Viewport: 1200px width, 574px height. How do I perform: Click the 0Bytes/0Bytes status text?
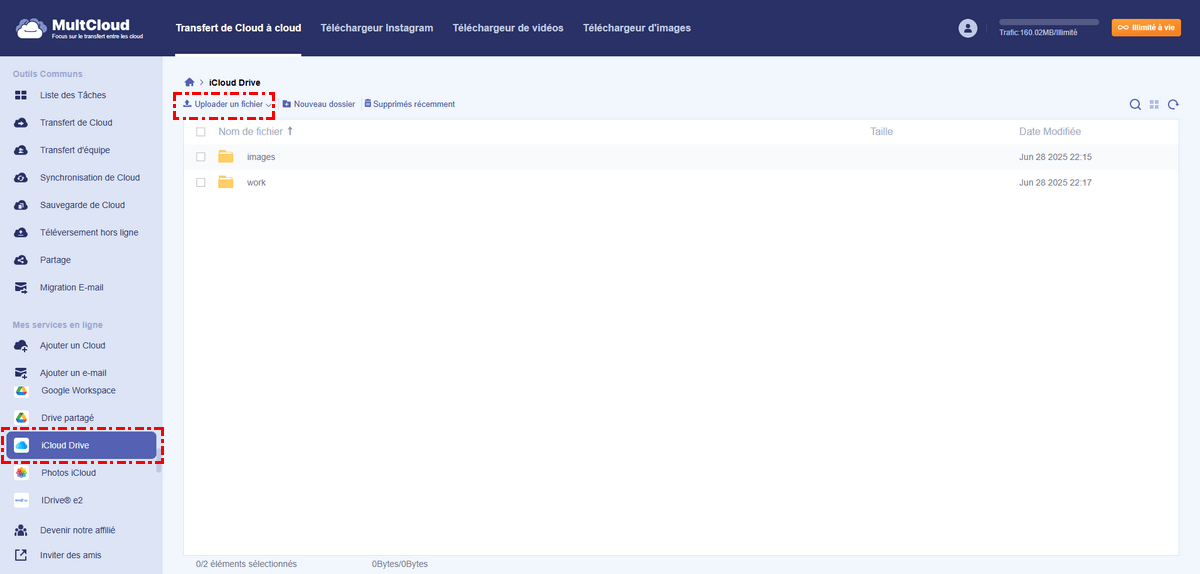400,564
